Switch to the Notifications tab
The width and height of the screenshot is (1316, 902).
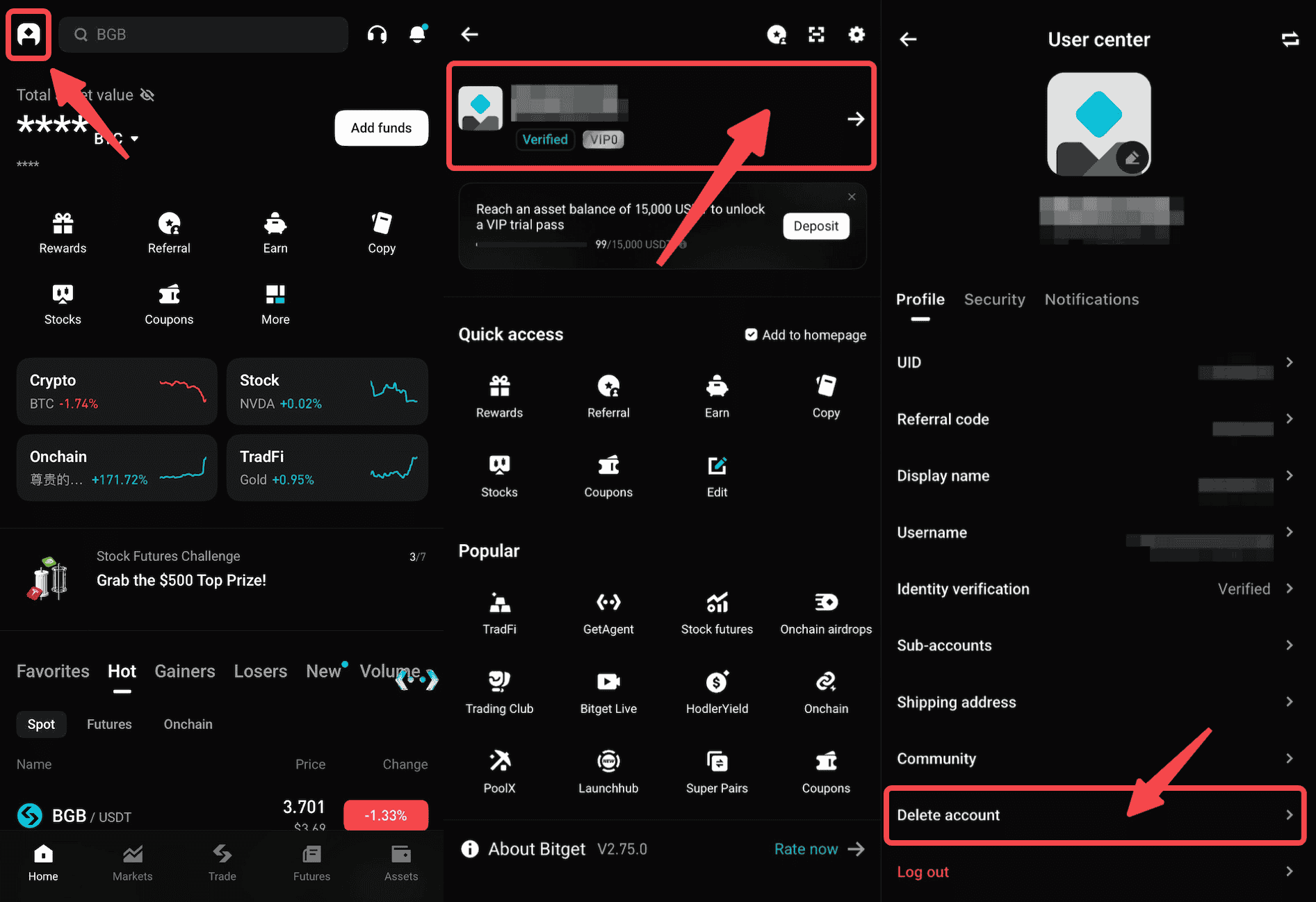[1091, 300]
